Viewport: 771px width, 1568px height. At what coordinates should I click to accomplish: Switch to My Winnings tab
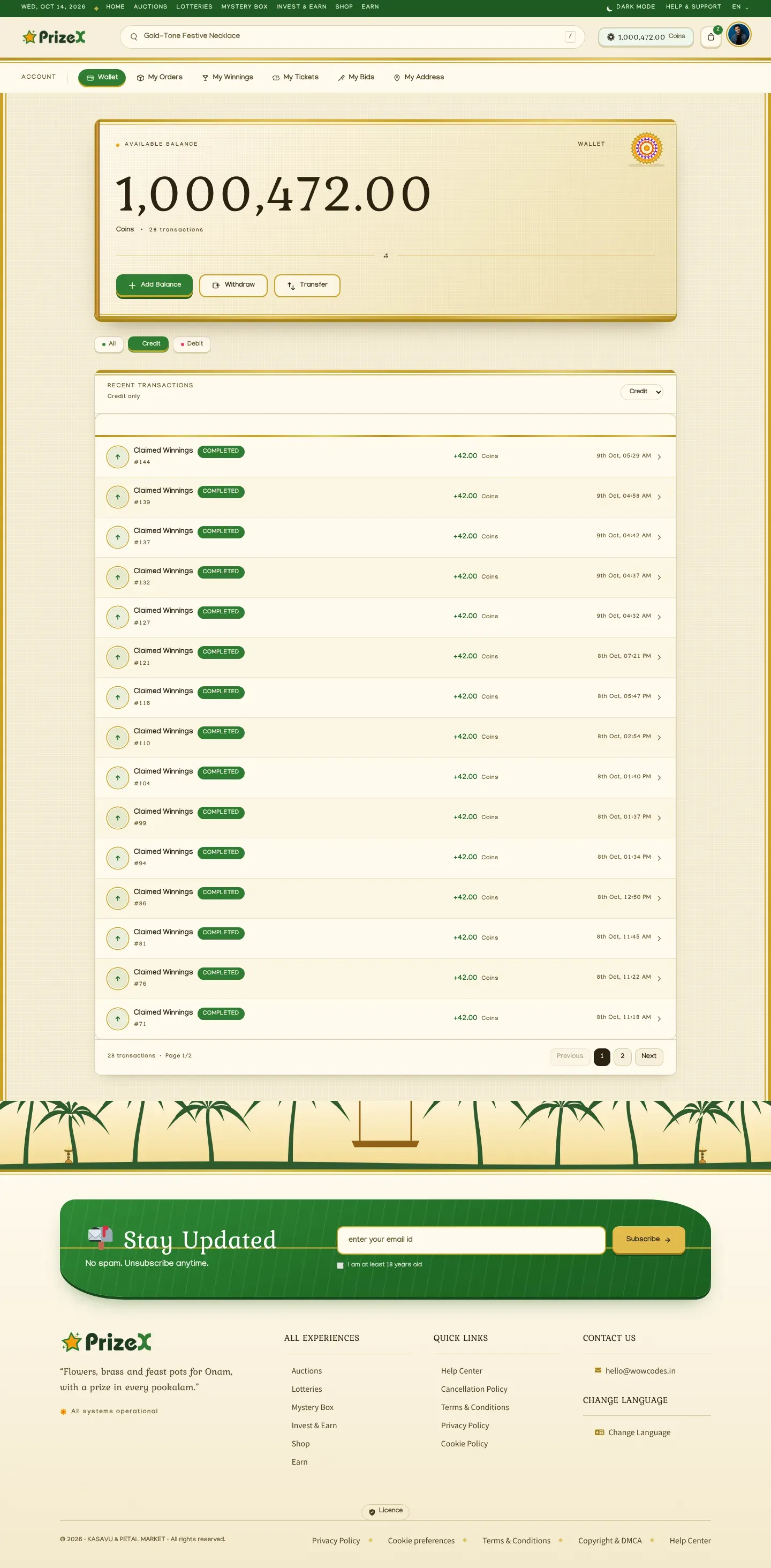(x=227, y=77)
